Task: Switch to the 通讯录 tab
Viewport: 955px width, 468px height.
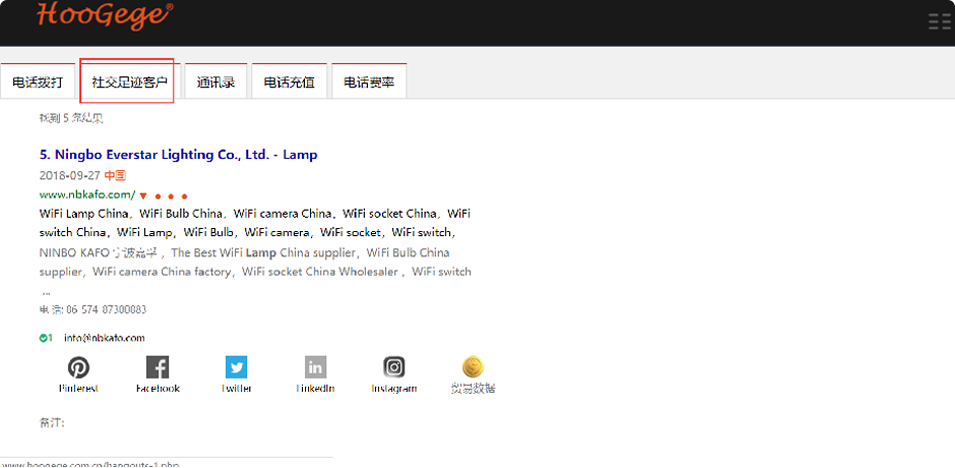Action: point(216,82)
